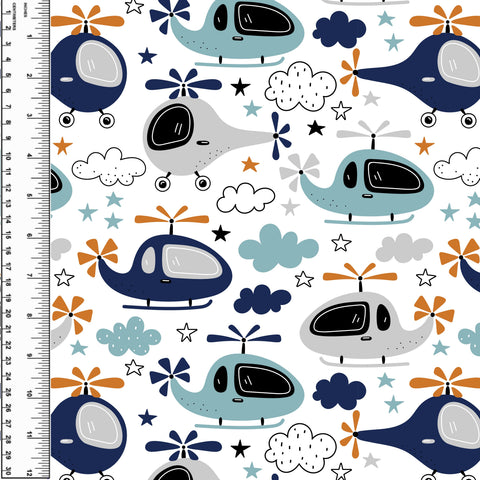Image resolution: width=480 pixels, height=480 pixels.
Task: Click the large teal solid cloud
Action: click(x=279, y=247)
